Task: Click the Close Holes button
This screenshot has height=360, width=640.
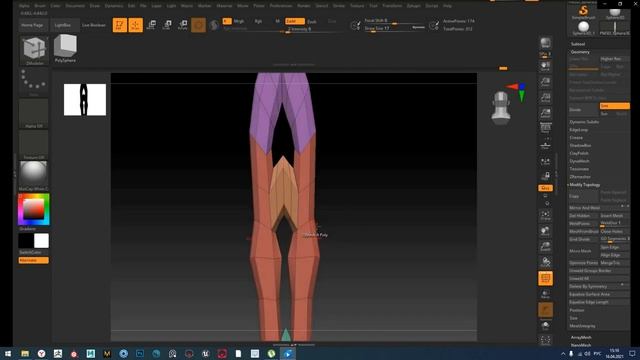Action: tap(614, 231)
